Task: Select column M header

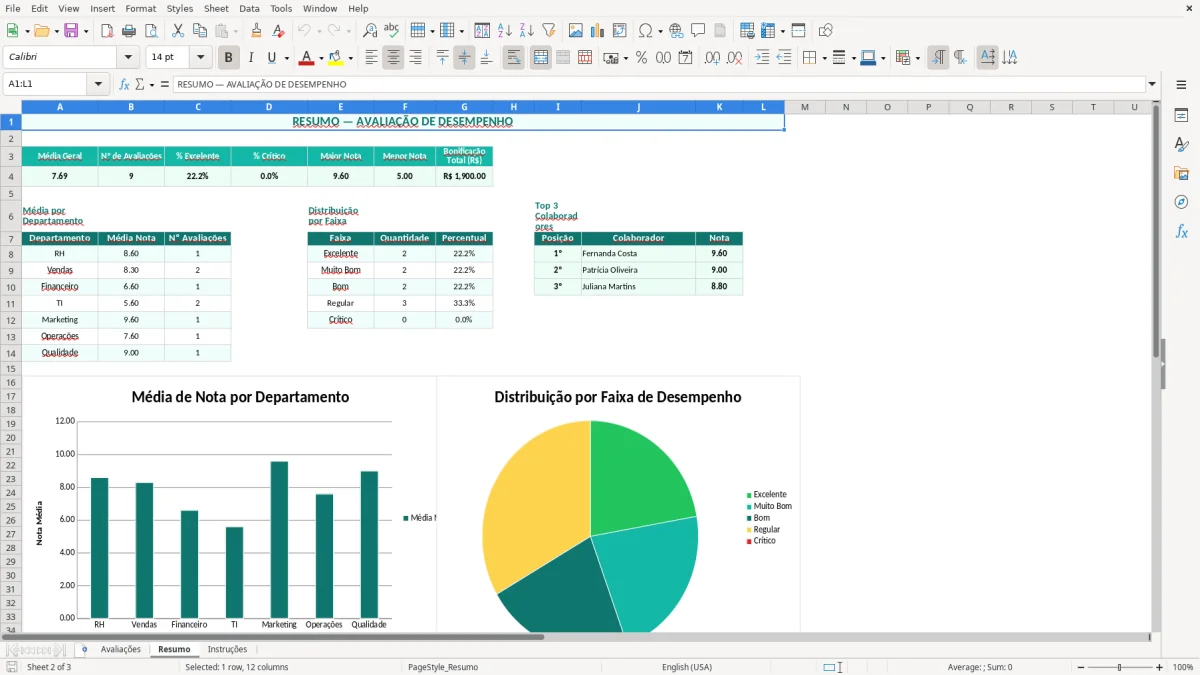Action: click(x=804, y=107)
